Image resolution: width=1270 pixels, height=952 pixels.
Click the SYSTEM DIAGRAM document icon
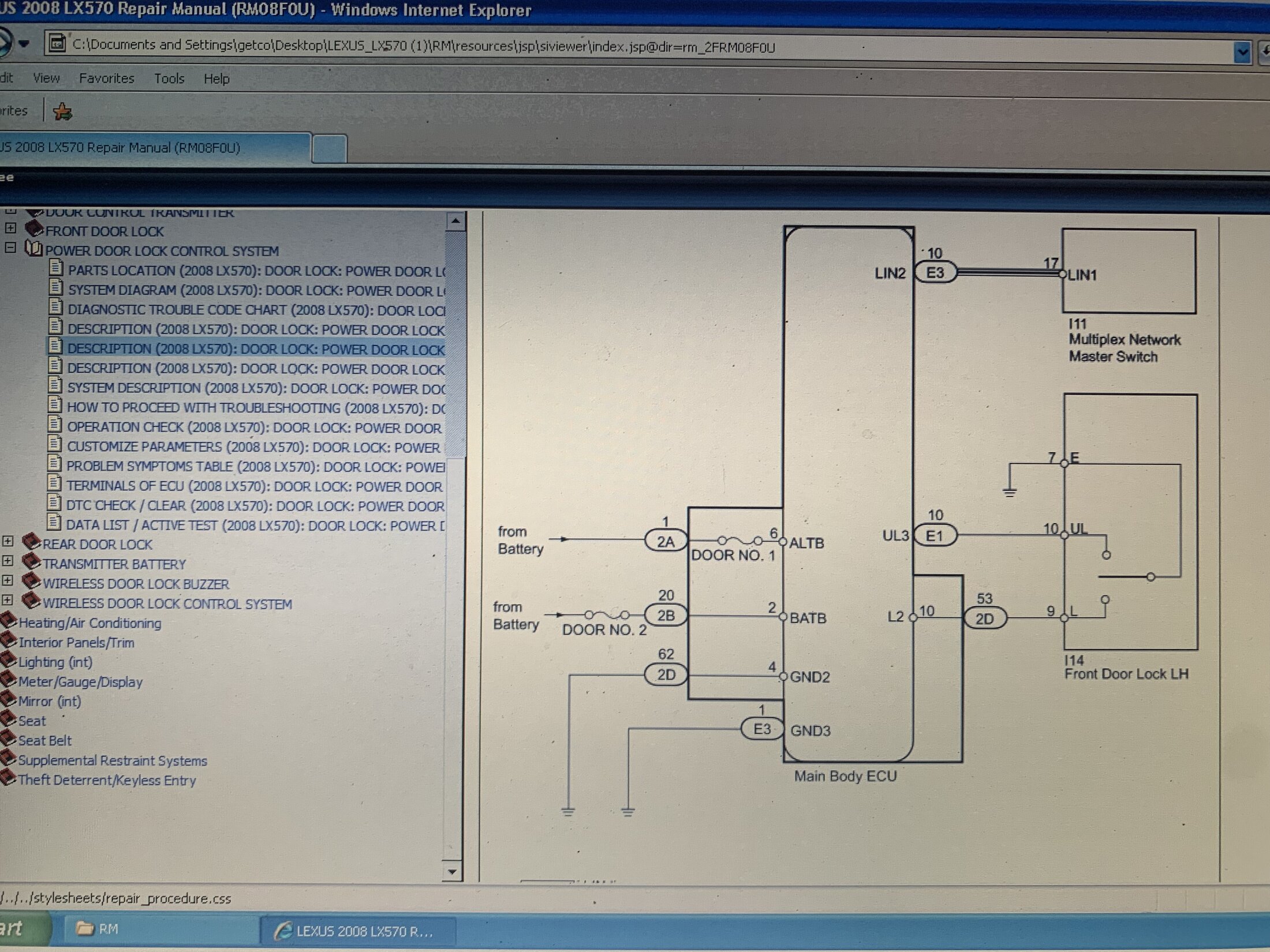(x=56, y=287)
